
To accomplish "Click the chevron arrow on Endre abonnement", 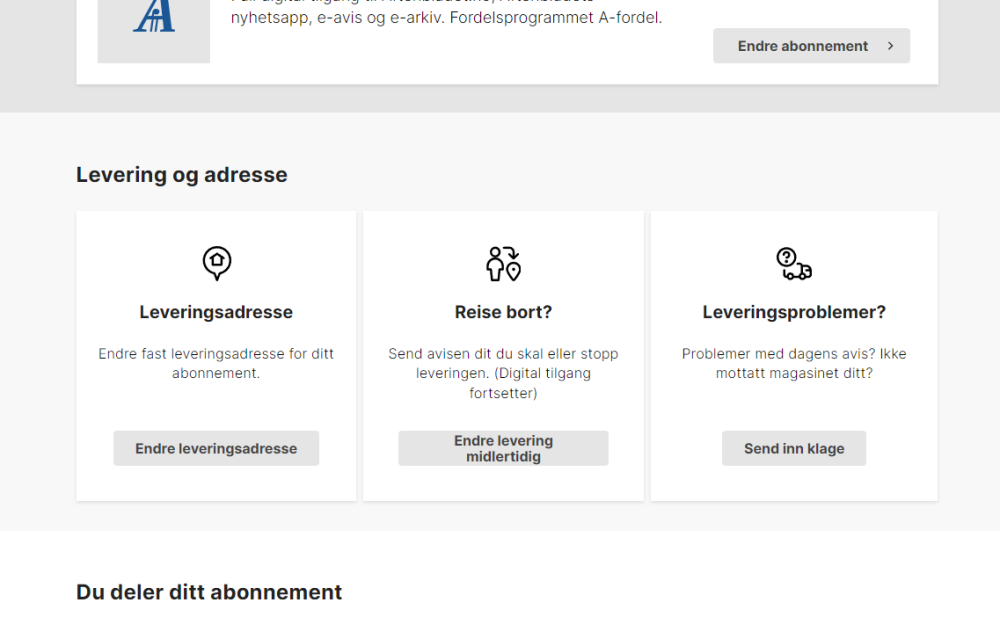I will click(x=890, y=46).
